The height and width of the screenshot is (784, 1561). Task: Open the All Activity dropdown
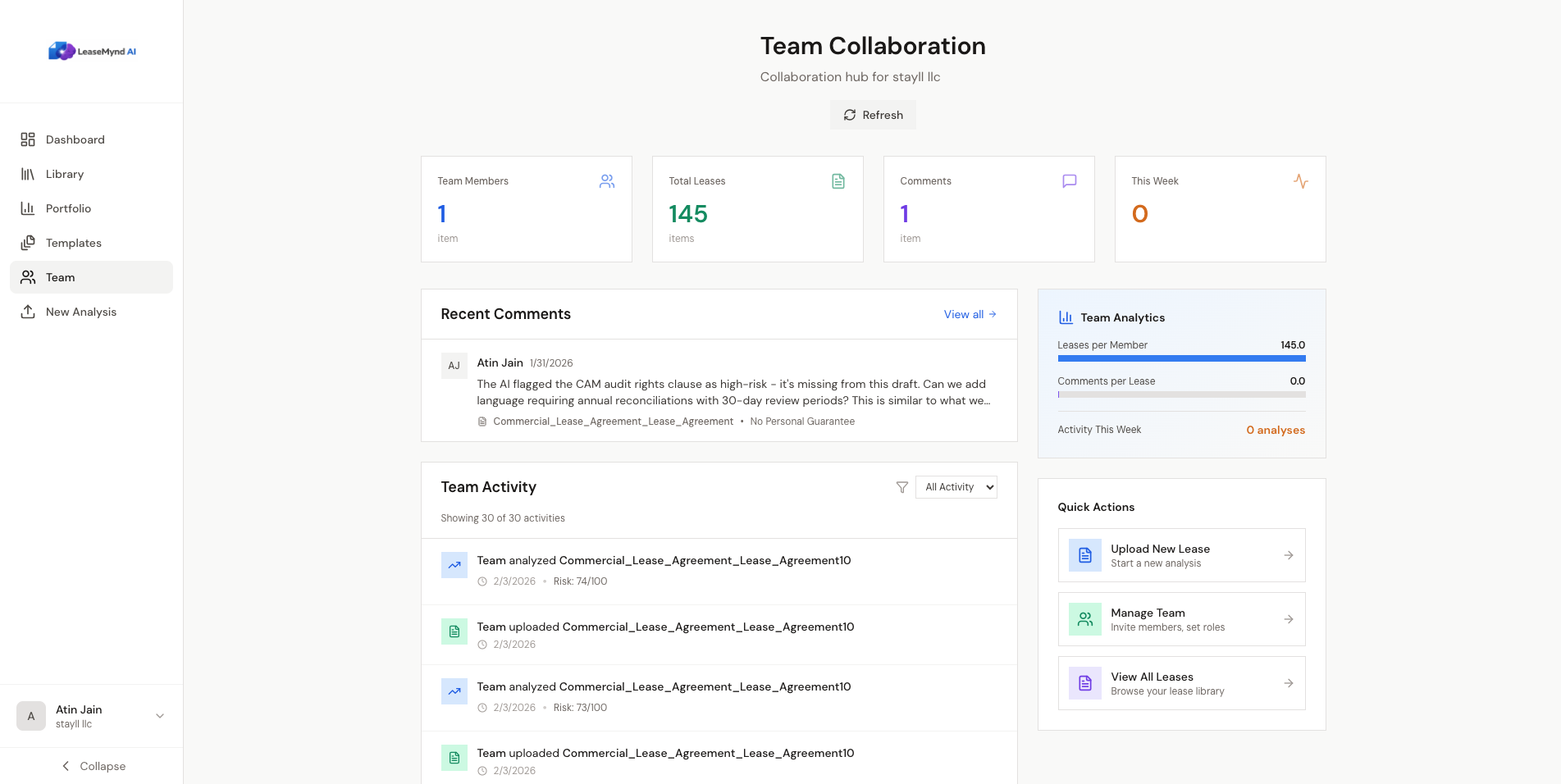click(956, 486)
